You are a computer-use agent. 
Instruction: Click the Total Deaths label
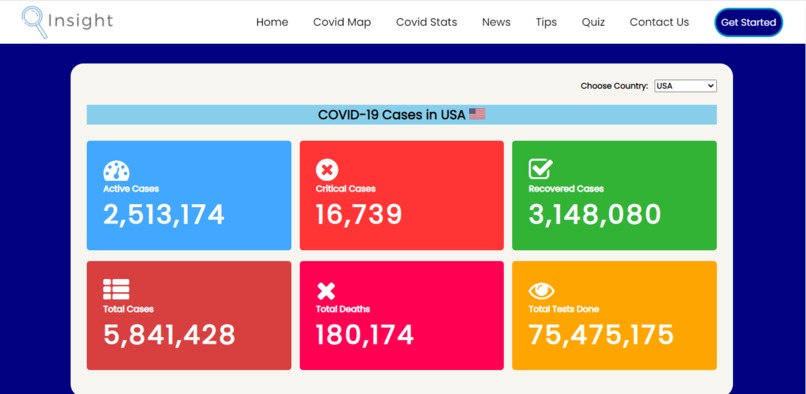[x=343, y=309]
